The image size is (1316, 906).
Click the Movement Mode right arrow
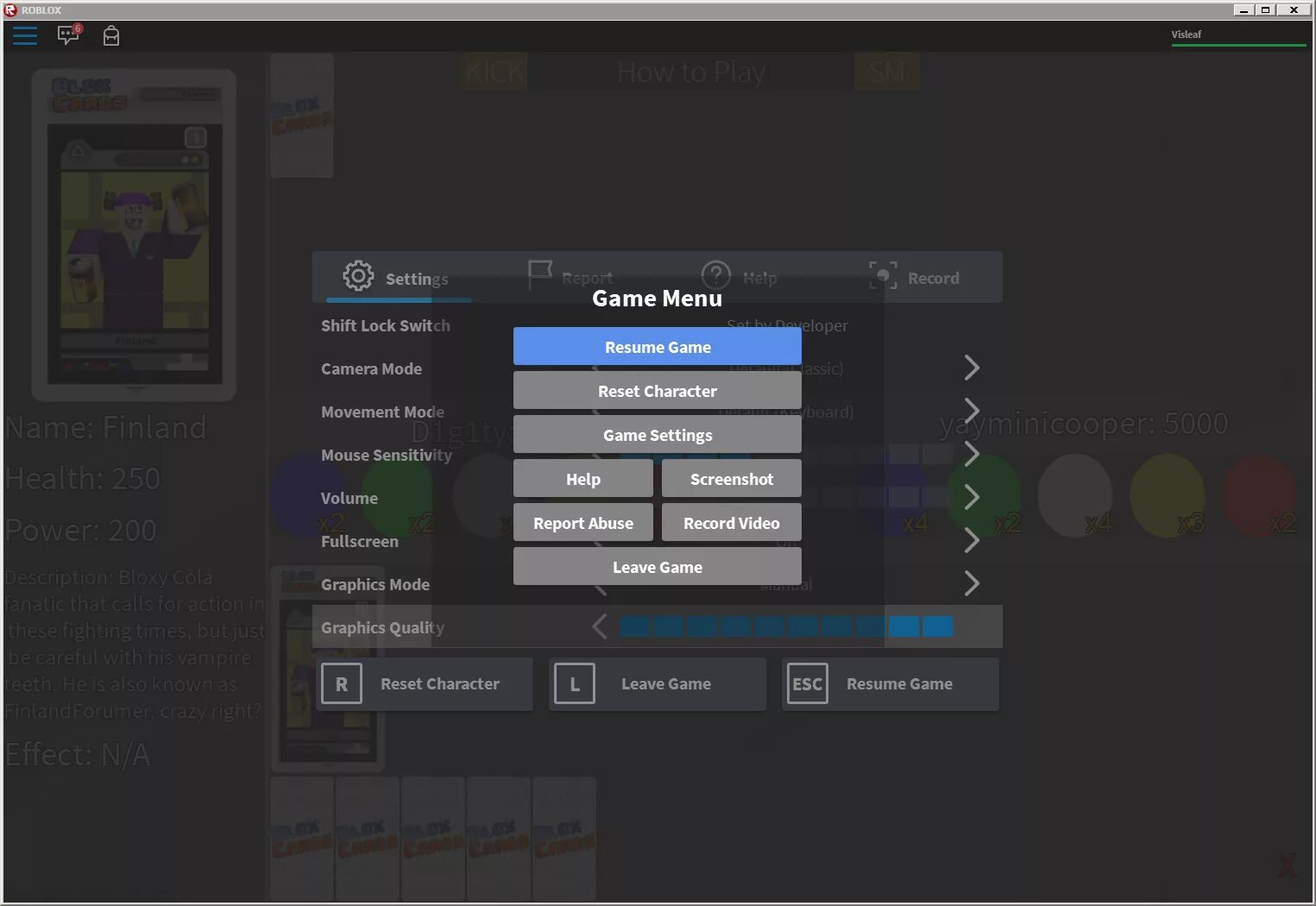click(x=972, y=411)
